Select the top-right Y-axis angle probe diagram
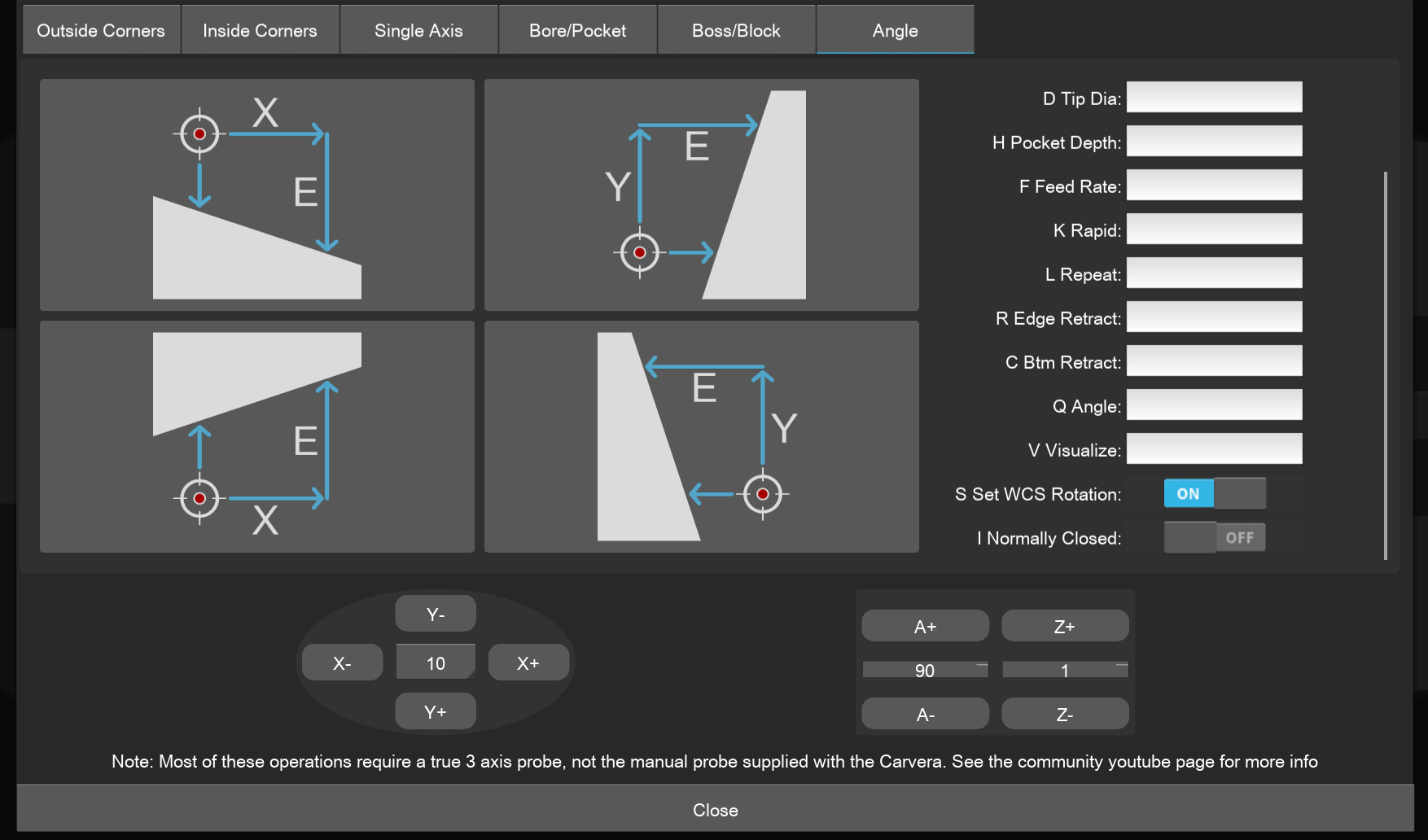1428x840 pixels. coord(701,195)
